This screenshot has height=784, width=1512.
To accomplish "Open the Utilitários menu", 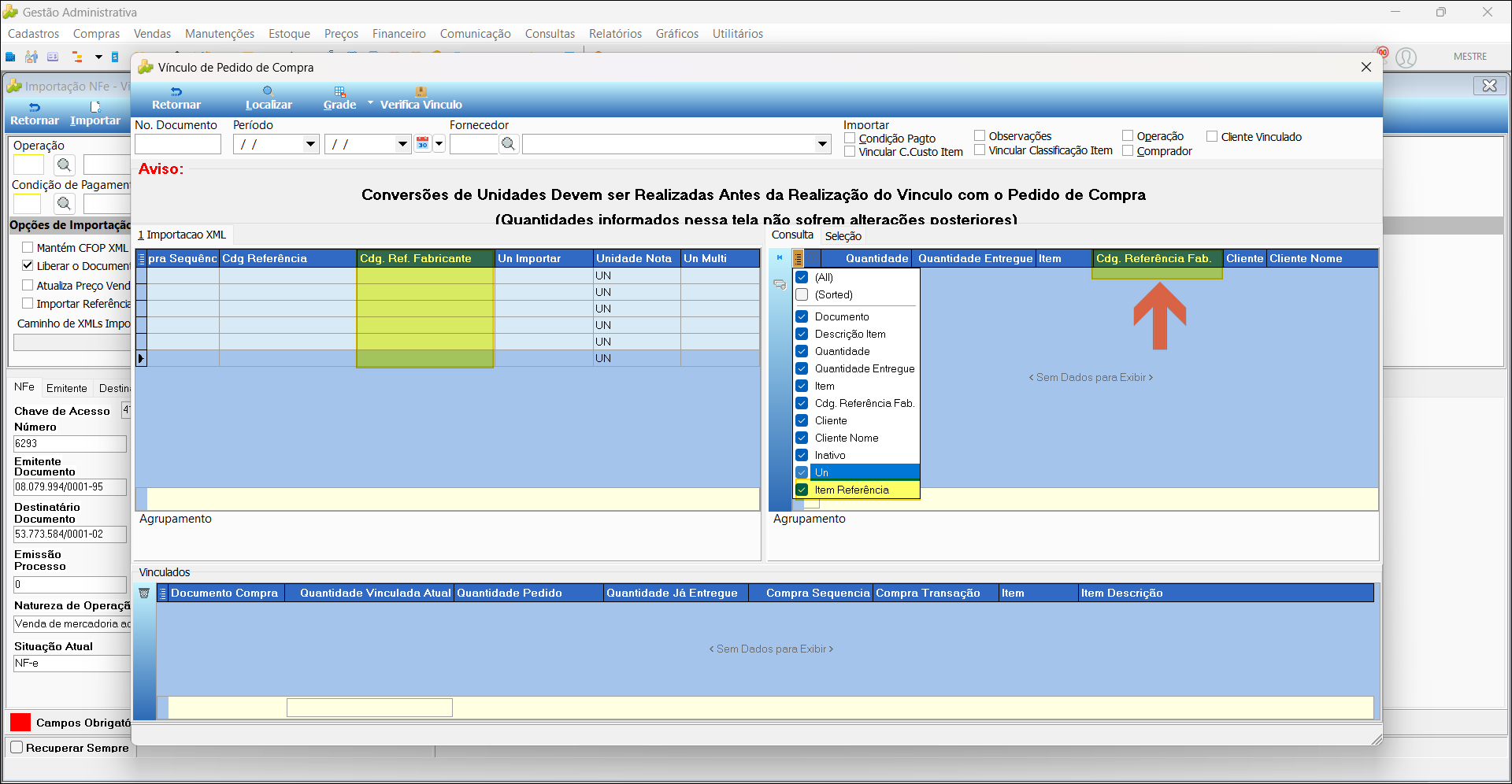I will (x=737, y=34).
